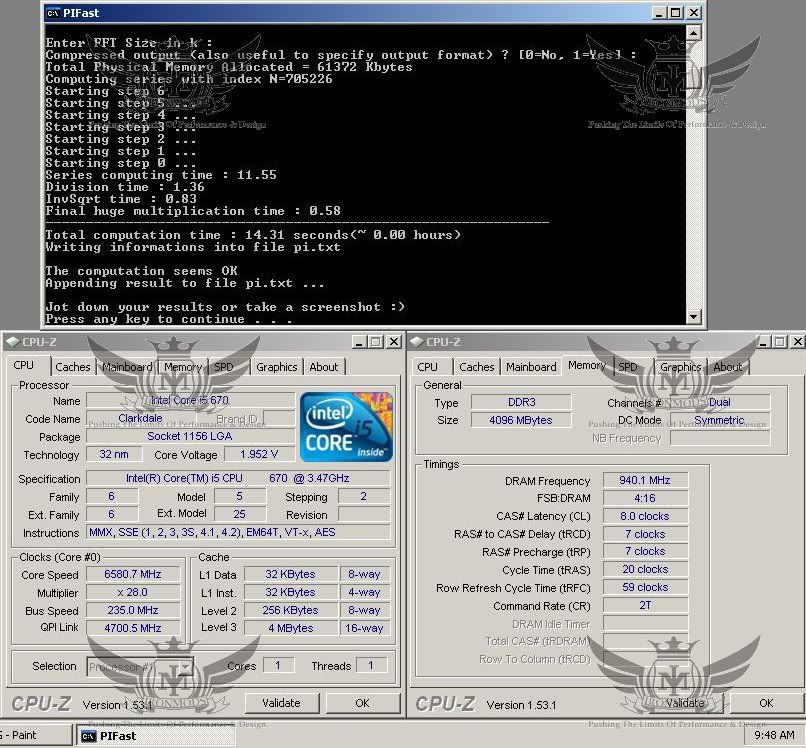Image resolution: width=806 pixels, height=748 pixels.
Task: Click Validate in the Processor CPU-Z window
Action: coord(282,703)
